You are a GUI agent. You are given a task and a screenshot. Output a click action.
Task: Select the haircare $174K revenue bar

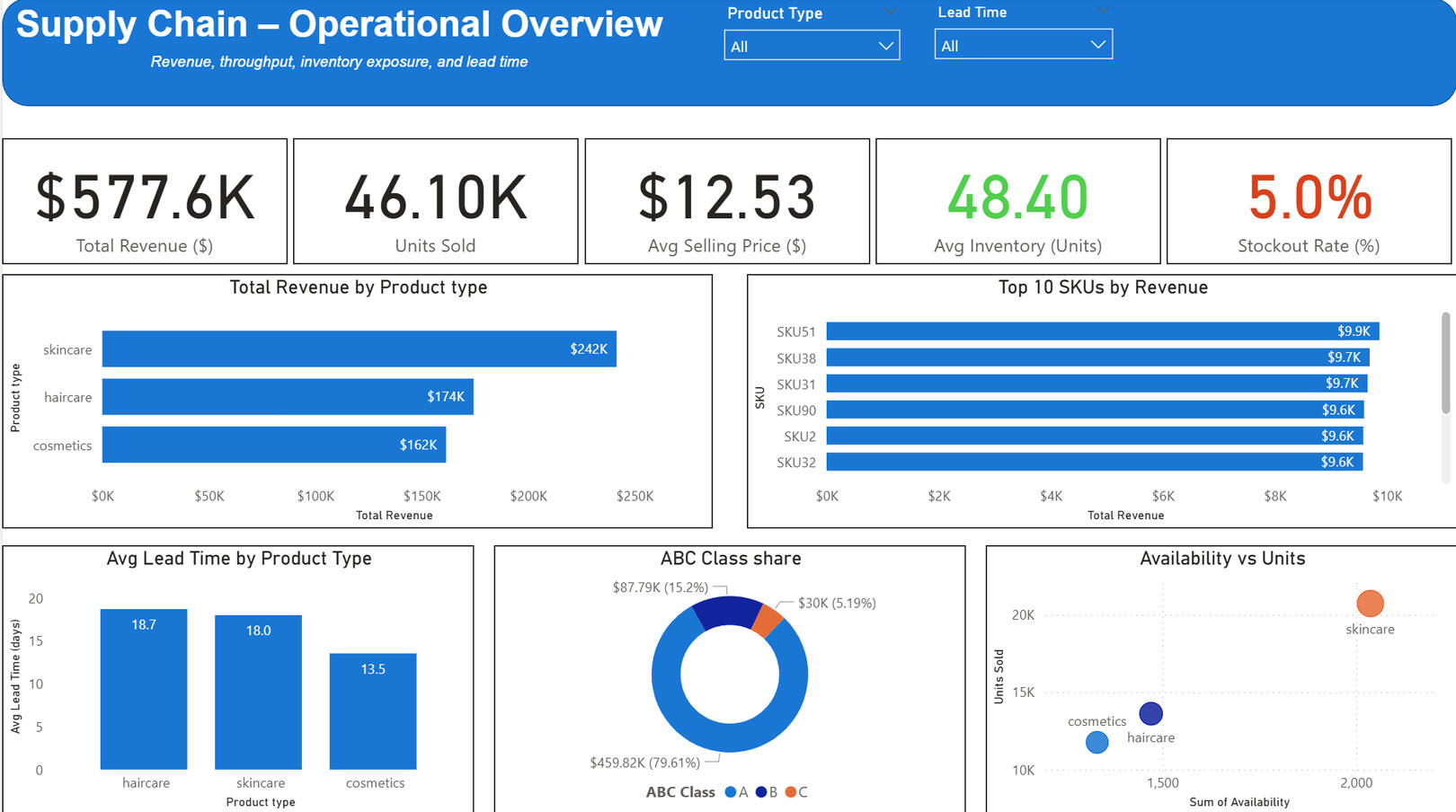pyautogui.click(x=288, y=397)
